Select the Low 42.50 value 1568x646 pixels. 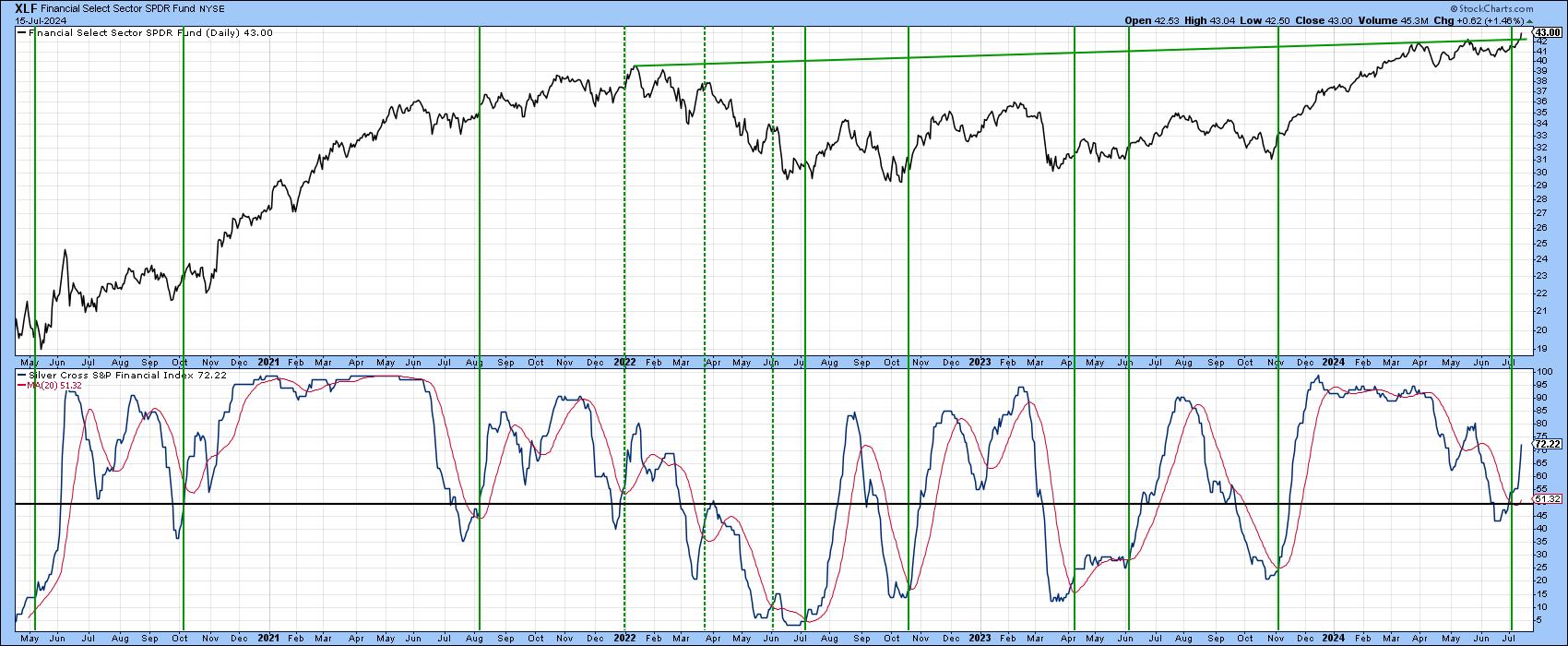coord(1266,19)
